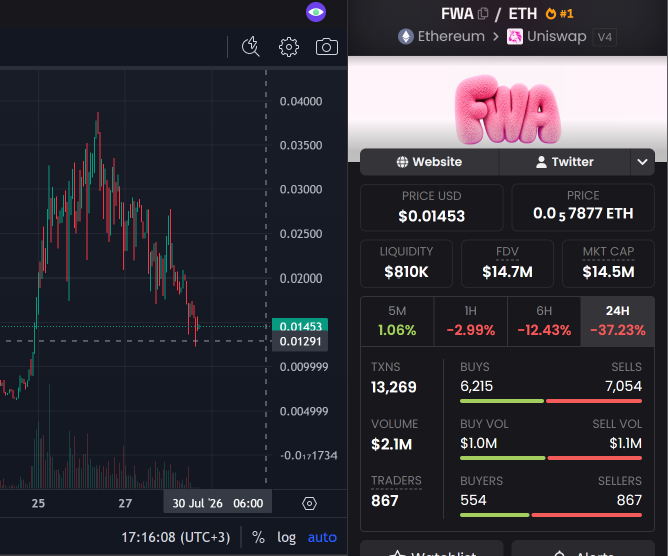Click the BUYS count 6,215
The width and height of the screenshot is (668, 556).
pyautogui.click(x=476, y=386)
